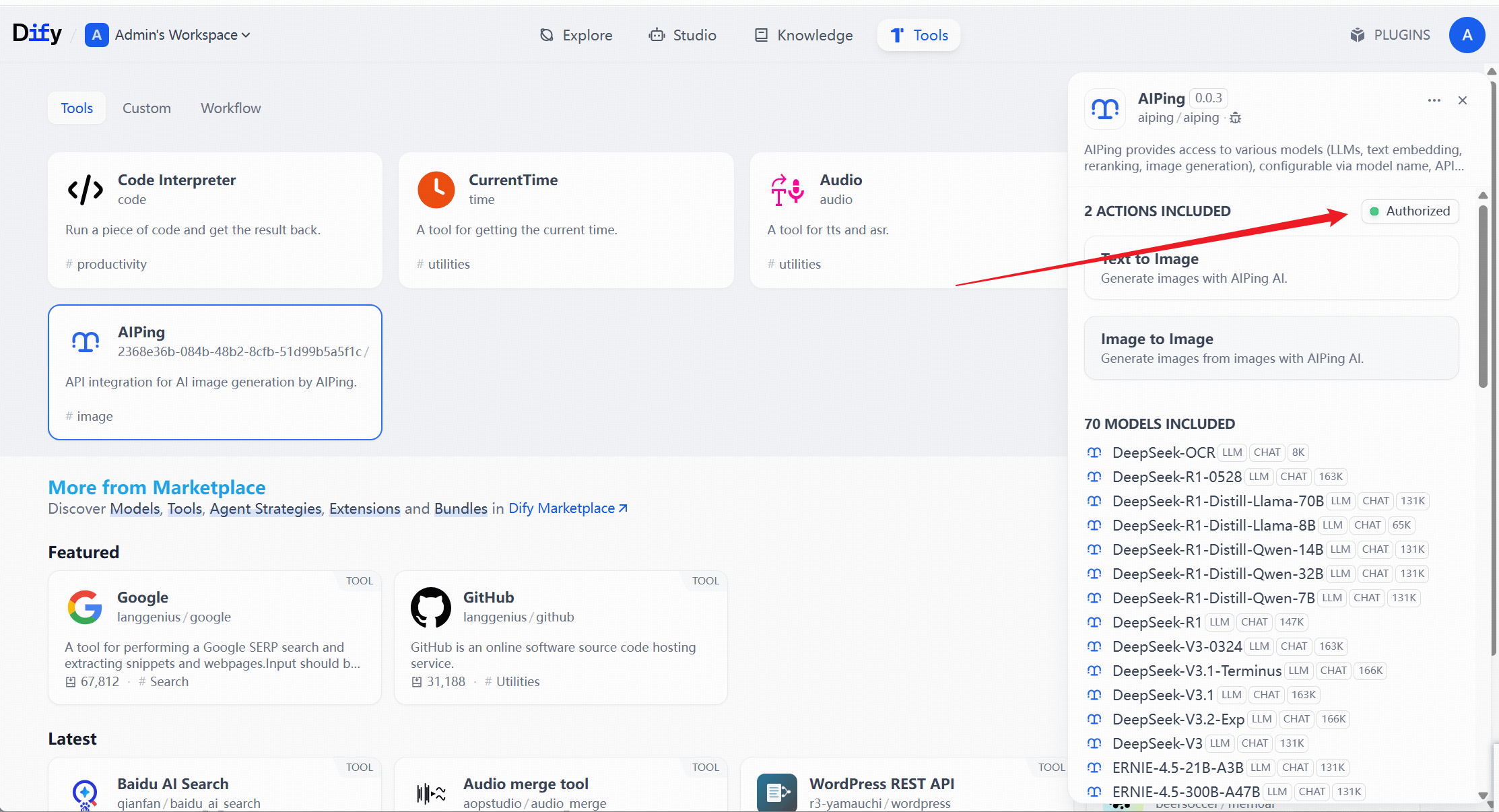Click the CurrentTime clock icon
This screenshot has height=812, width=1499.
[x=436, y=190]
